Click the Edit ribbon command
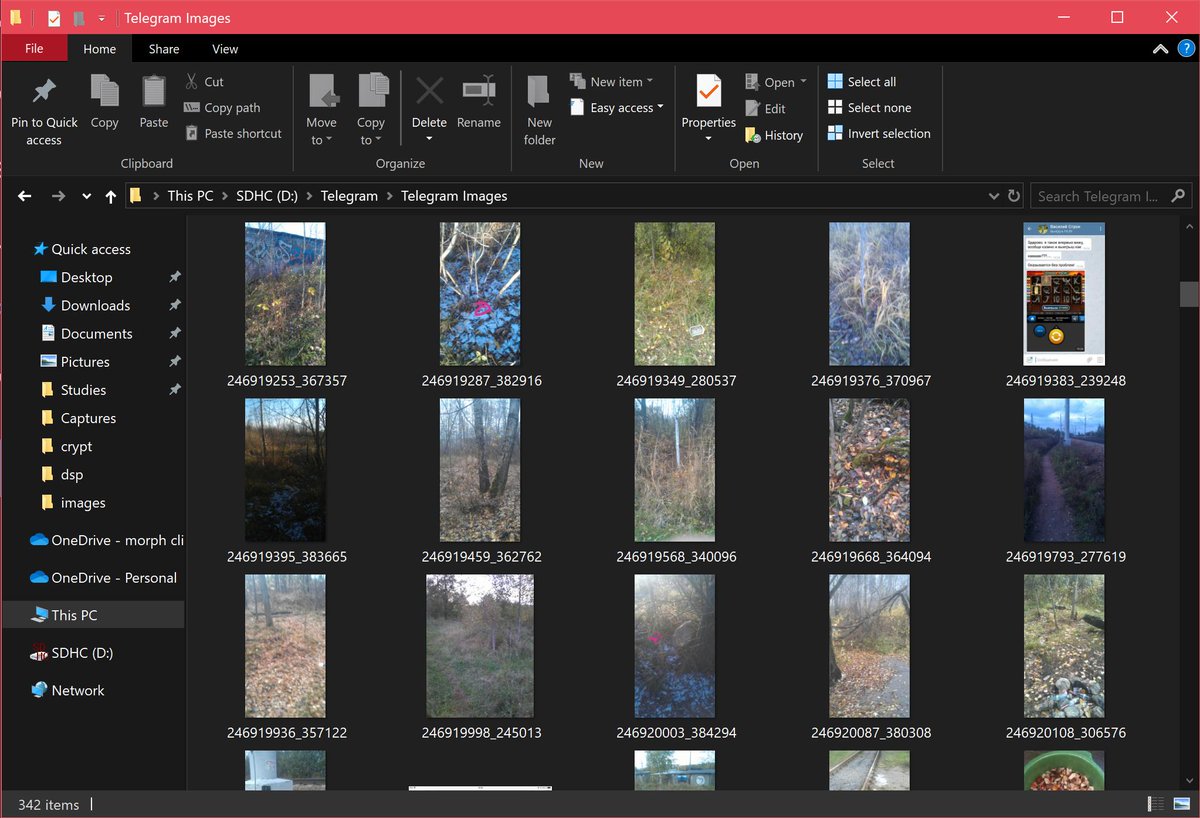1200x818 pixels. 765,108
